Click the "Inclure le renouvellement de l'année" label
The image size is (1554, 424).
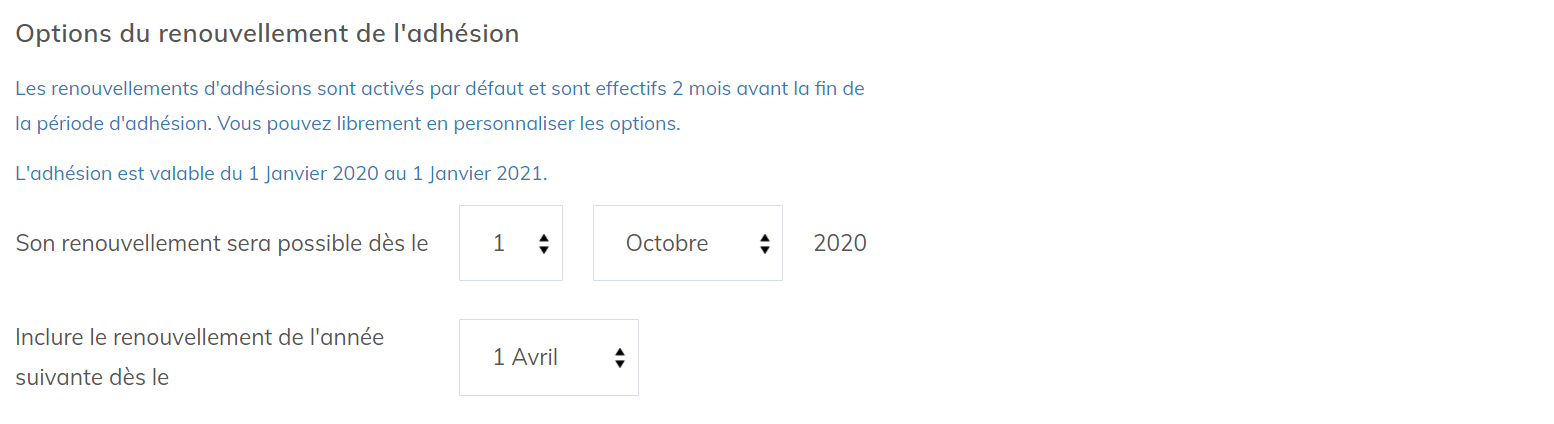(199, 337)
